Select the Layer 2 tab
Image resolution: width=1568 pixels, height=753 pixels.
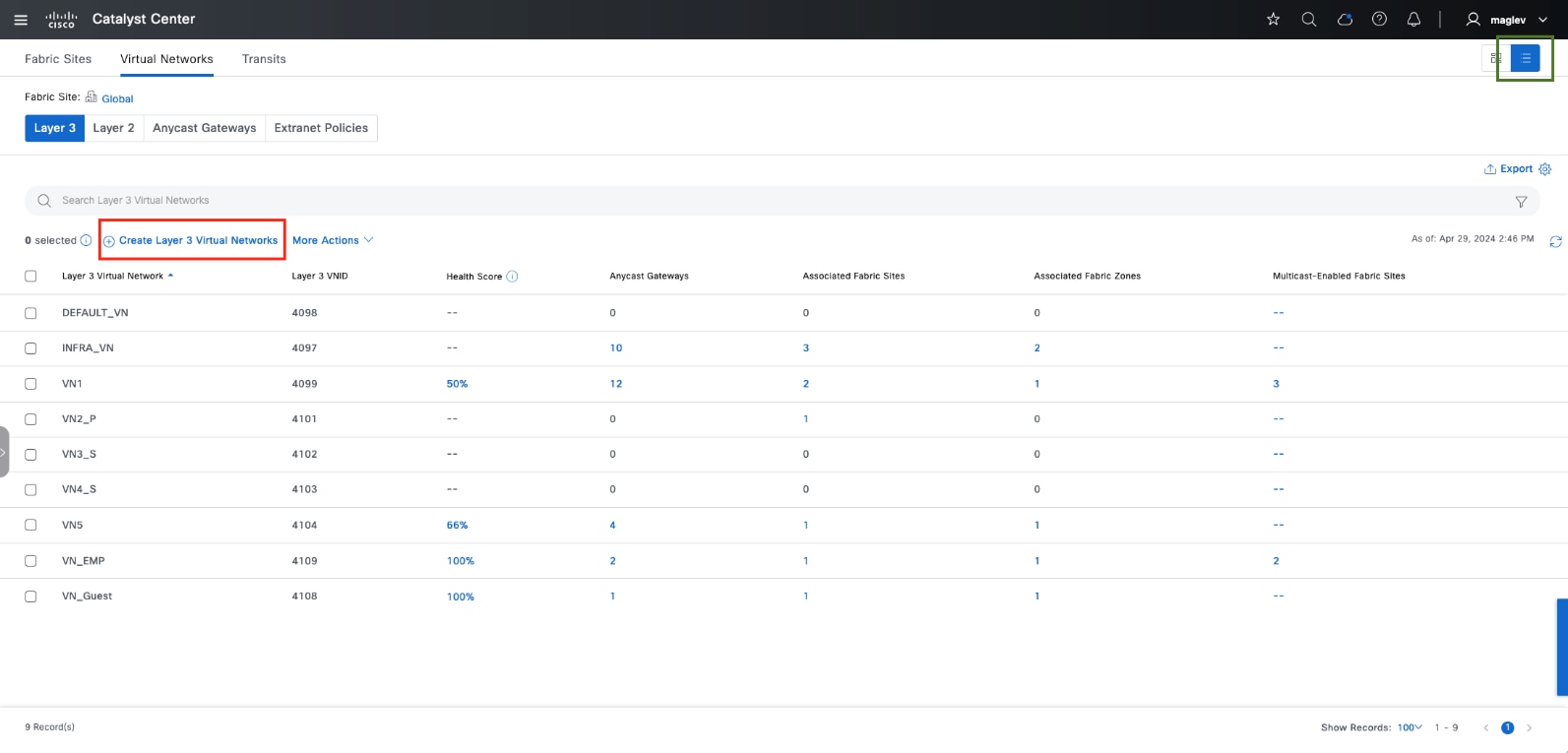[x=113, y=128]
